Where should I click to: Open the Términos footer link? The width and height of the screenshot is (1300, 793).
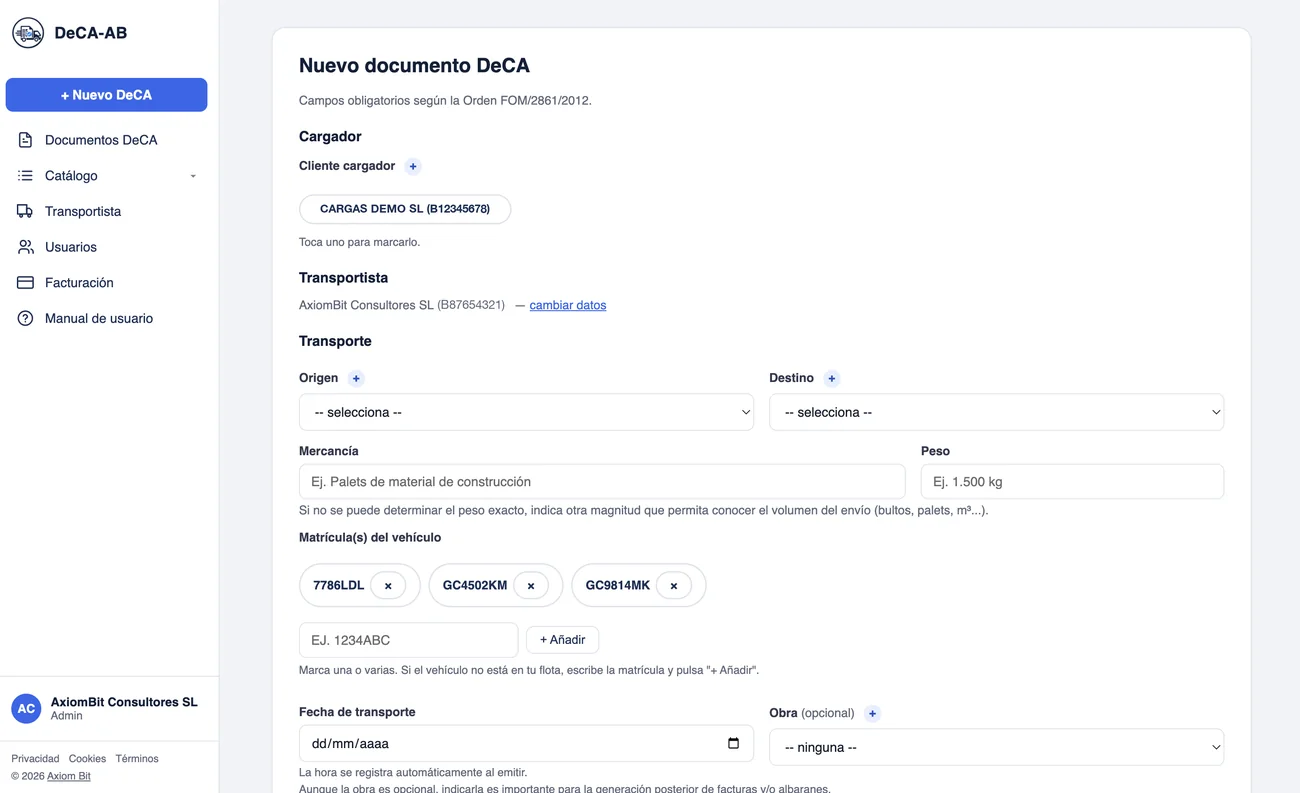137,759
